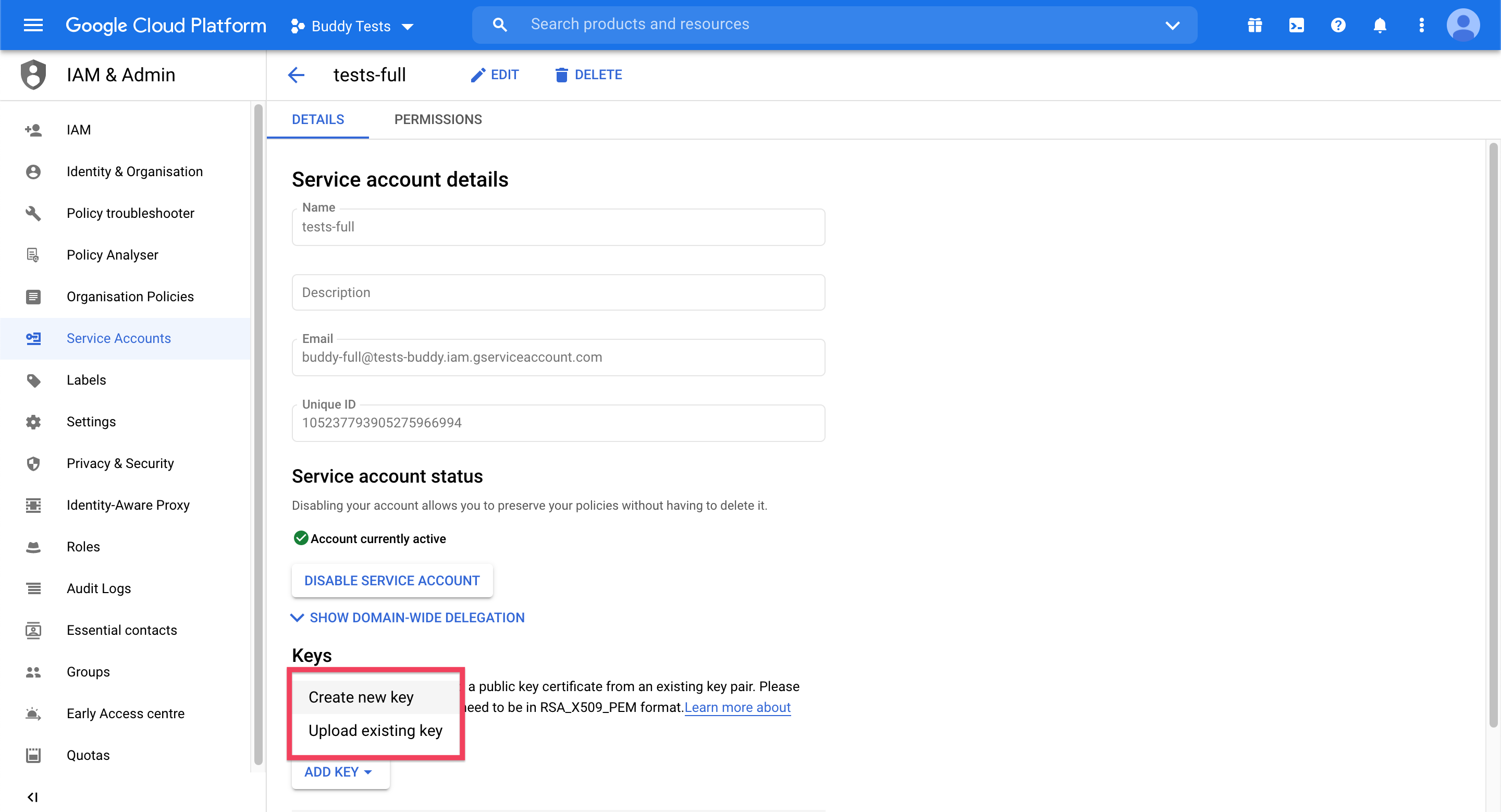Click the Service Accounts icon
The height and width of the screenshot is (812, 1501).
[x=33, y=338]
